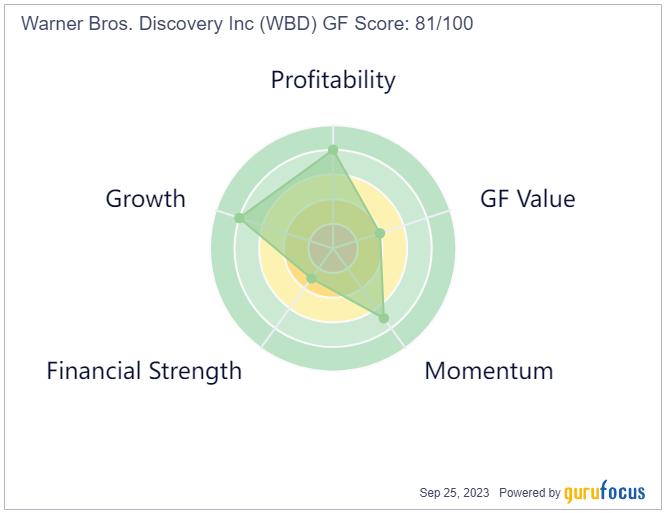
Task: Click the Financial Strength data point marker
Action: (x=311, y=279)
